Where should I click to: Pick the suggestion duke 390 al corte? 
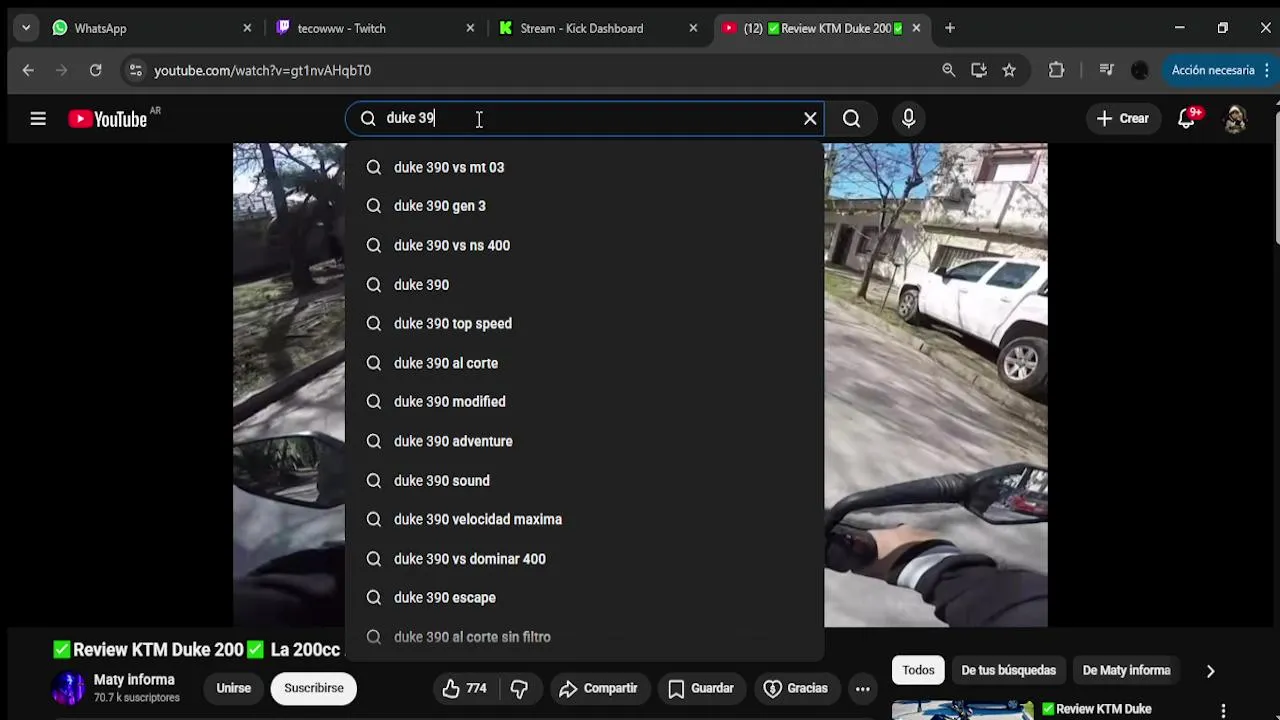pos(584,363)
